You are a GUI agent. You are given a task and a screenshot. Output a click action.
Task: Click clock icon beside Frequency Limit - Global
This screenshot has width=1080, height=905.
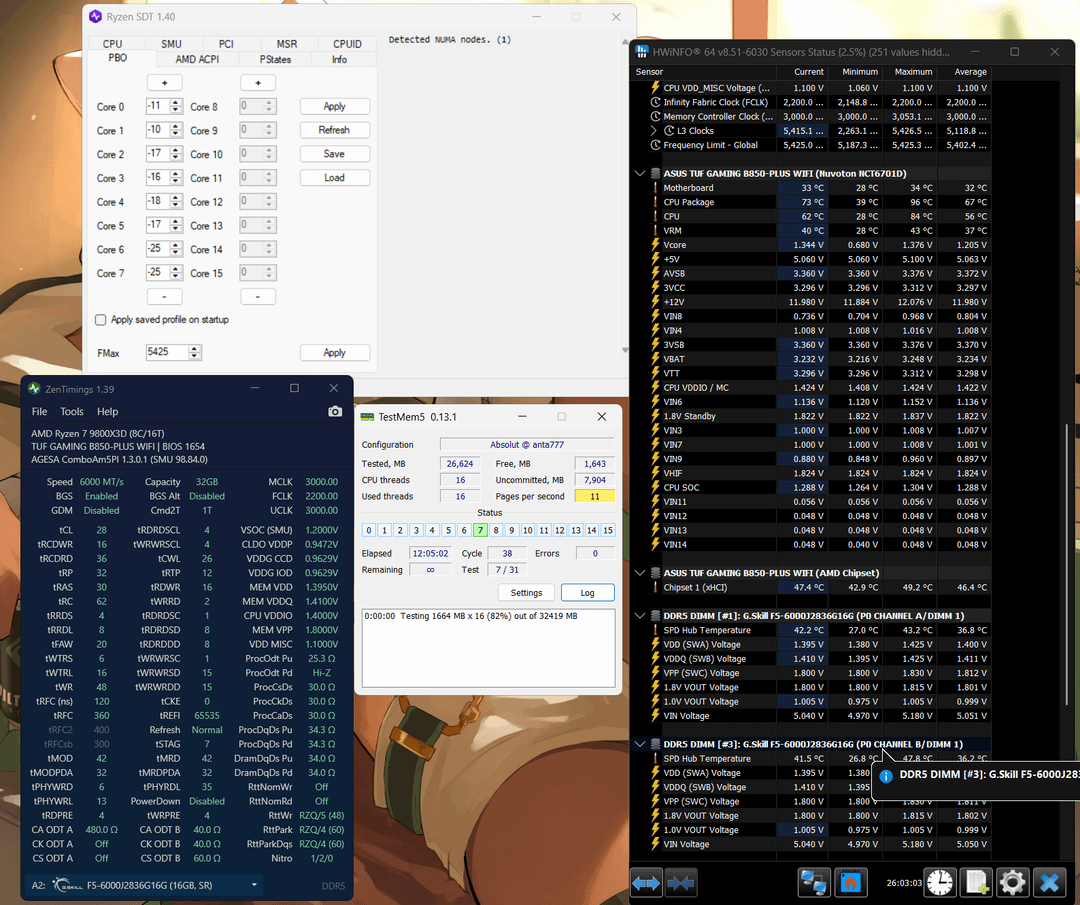click(x=656, y=145)
